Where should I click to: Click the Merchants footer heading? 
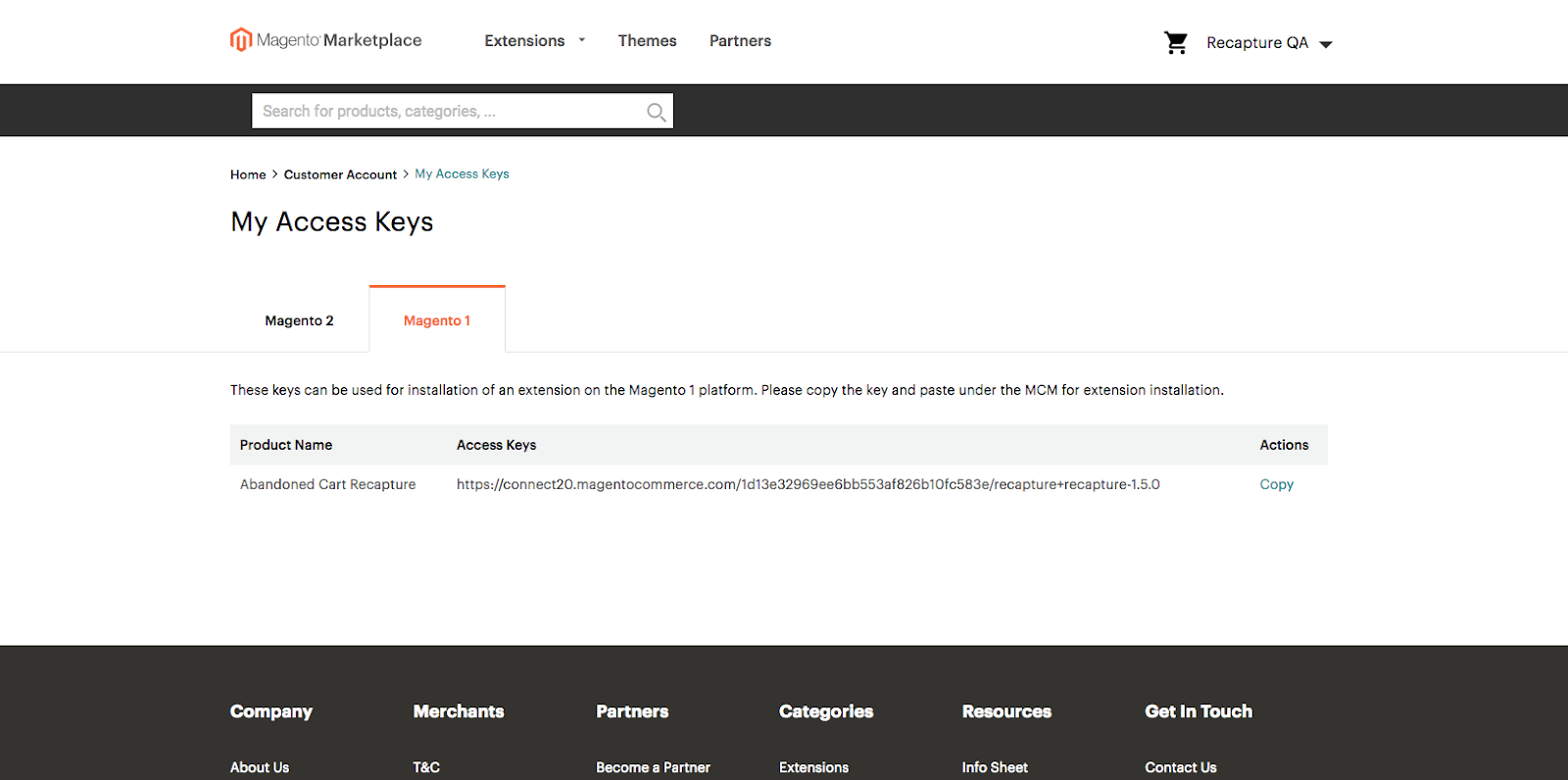coord(459,711)
